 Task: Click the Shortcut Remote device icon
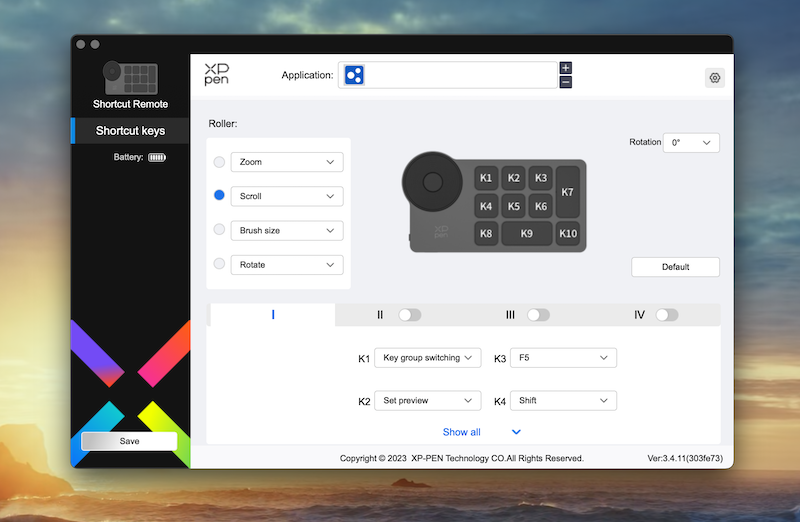[130, 78]
